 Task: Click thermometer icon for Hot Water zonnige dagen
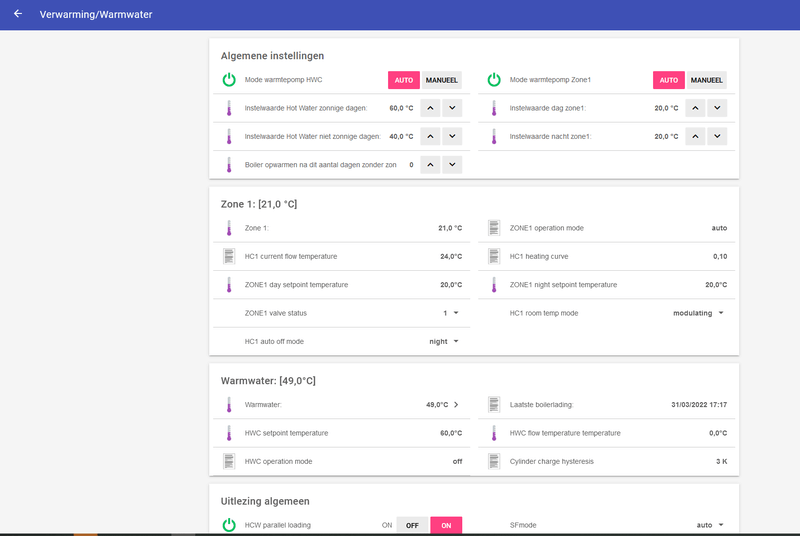pyautogui.click(x=229, y=108)
